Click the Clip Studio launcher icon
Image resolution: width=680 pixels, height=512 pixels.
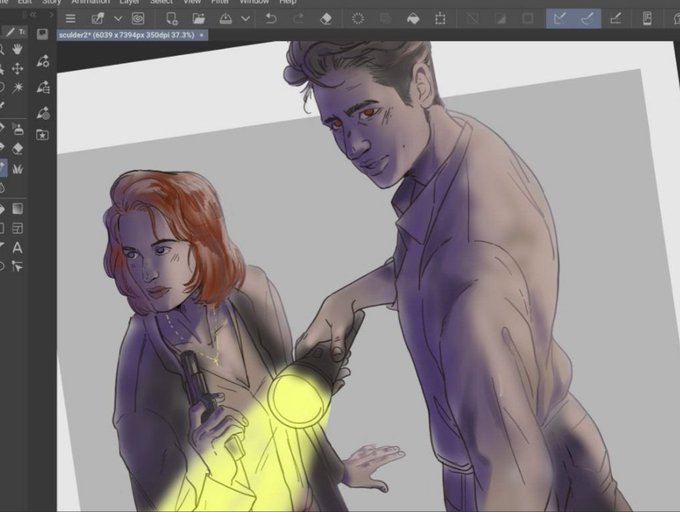tap(98, 19)
